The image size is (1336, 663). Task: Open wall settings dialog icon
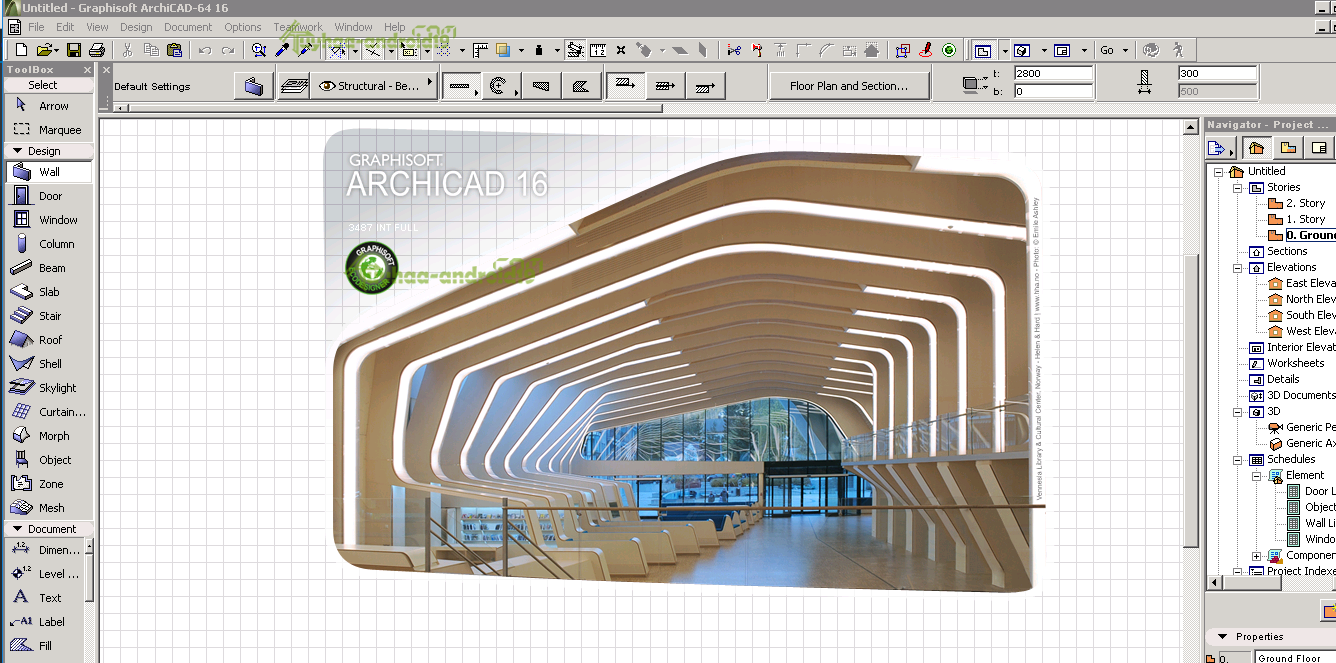tap(254, 86)
